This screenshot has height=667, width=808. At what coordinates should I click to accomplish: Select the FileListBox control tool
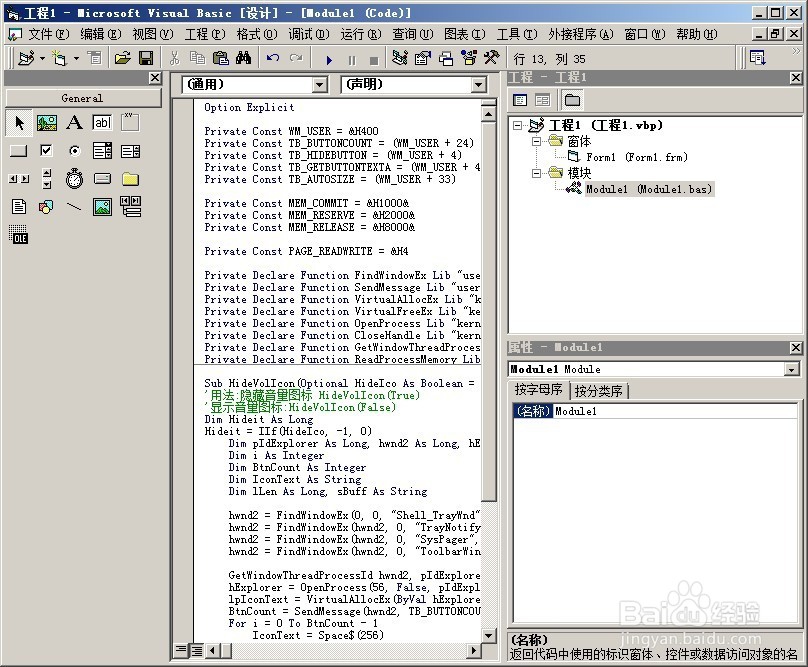point(19,207)
